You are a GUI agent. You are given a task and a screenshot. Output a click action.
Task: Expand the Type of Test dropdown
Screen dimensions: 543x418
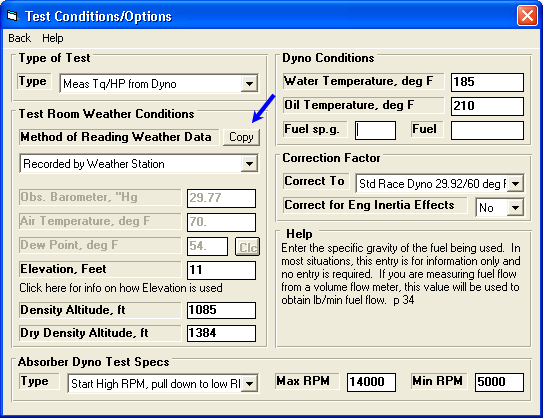(x=249, y=83)
